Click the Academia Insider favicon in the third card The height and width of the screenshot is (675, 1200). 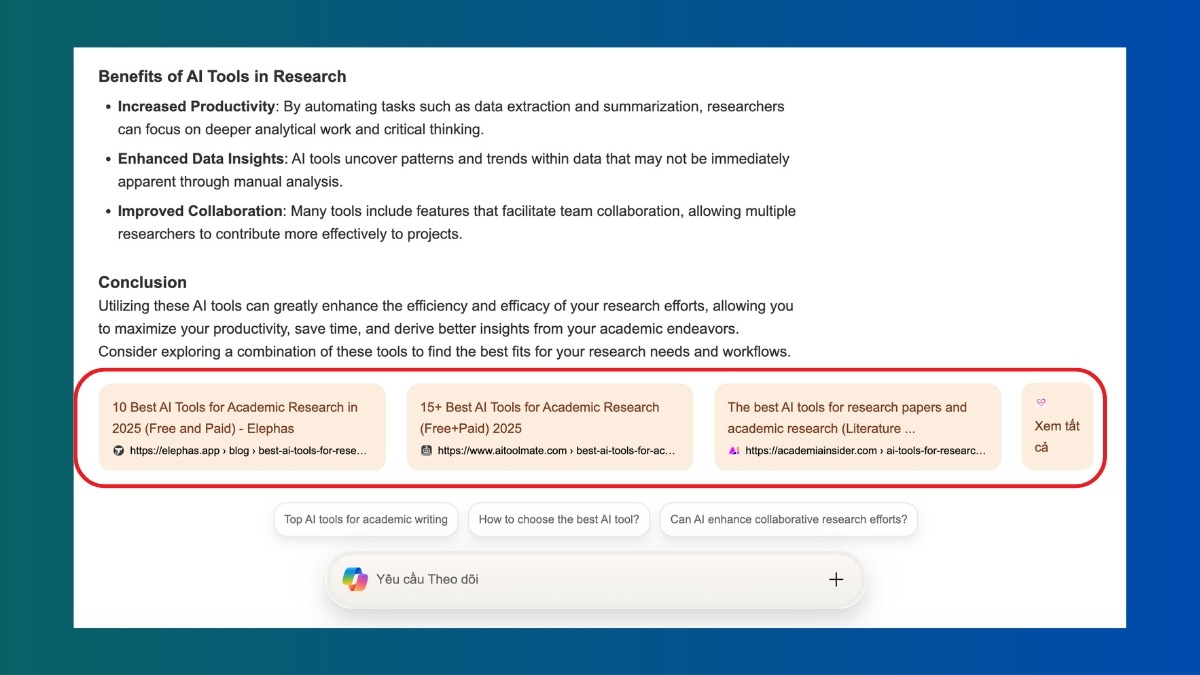tap(734, 451)
